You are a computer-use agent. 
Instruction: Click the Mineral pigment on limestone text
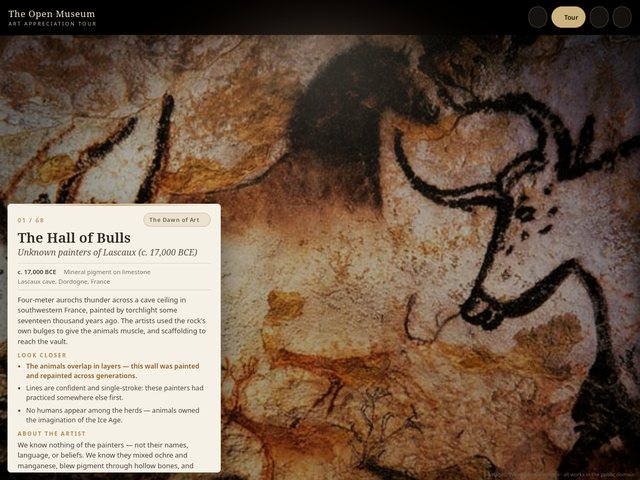[x=107, y=272]
